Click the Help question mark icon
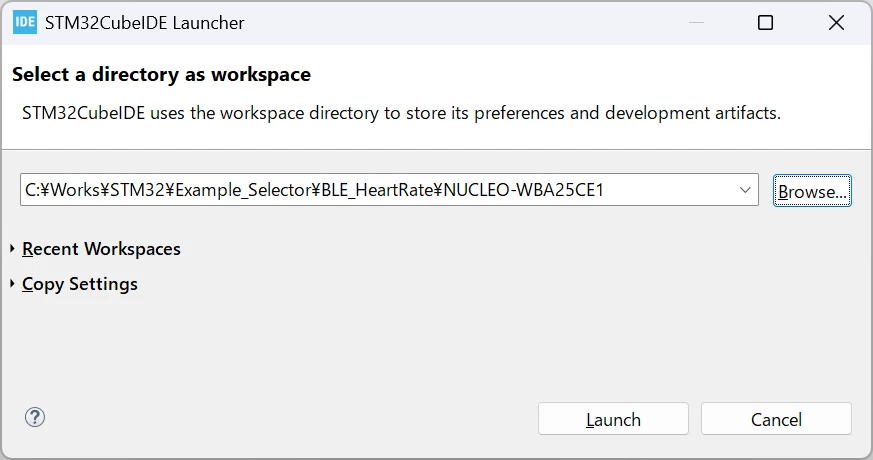The image size is (873, 460). (x=35, y=417)
